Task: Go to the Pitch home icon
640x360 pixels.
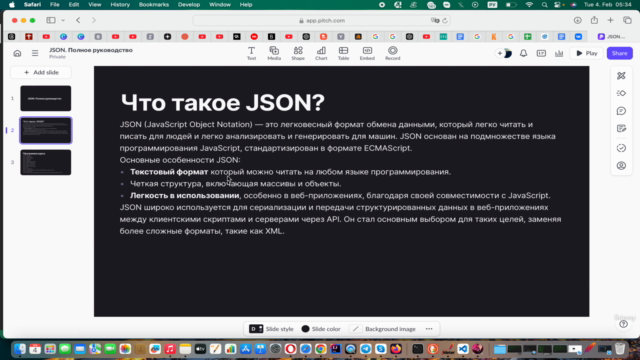Action: [x=17, y=53]
